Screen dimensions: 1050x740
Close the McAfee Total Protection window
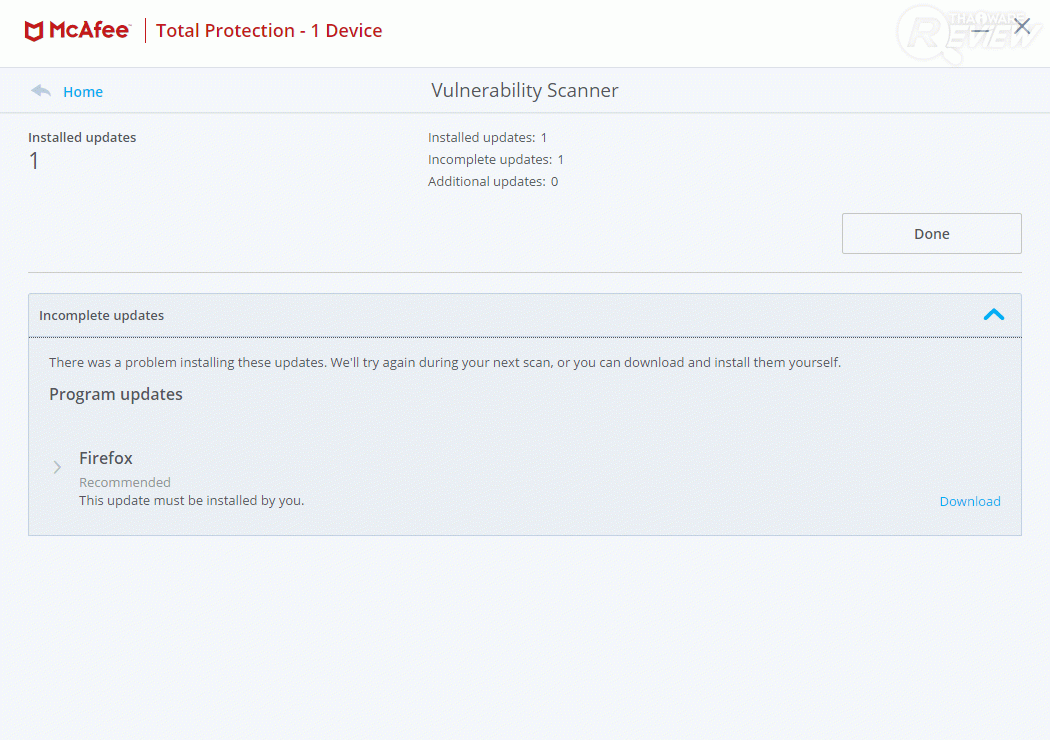point(1022,27)
